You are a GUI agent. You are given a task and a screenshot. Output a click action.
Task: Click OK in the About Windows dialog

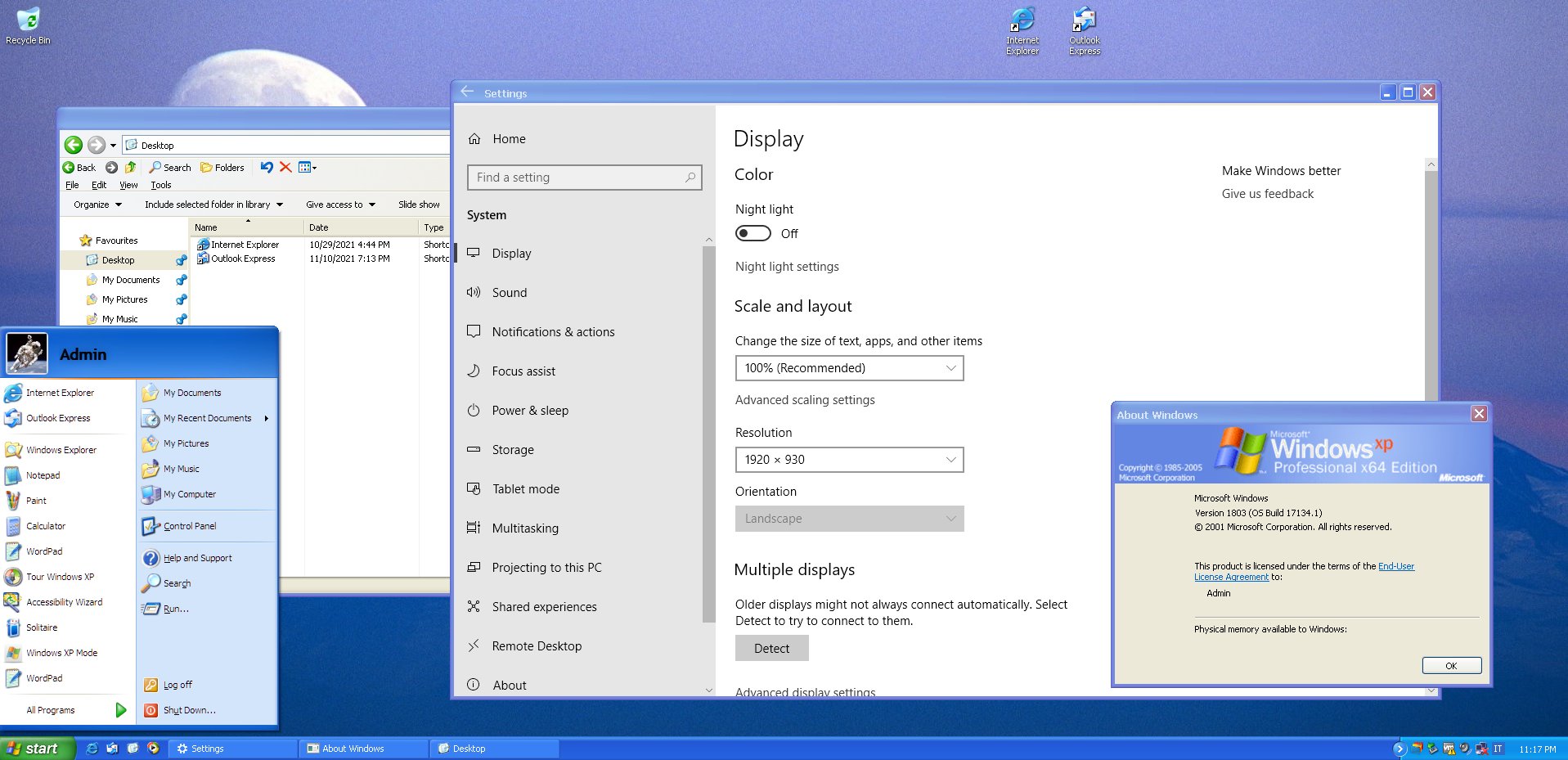pos(1451,666)
